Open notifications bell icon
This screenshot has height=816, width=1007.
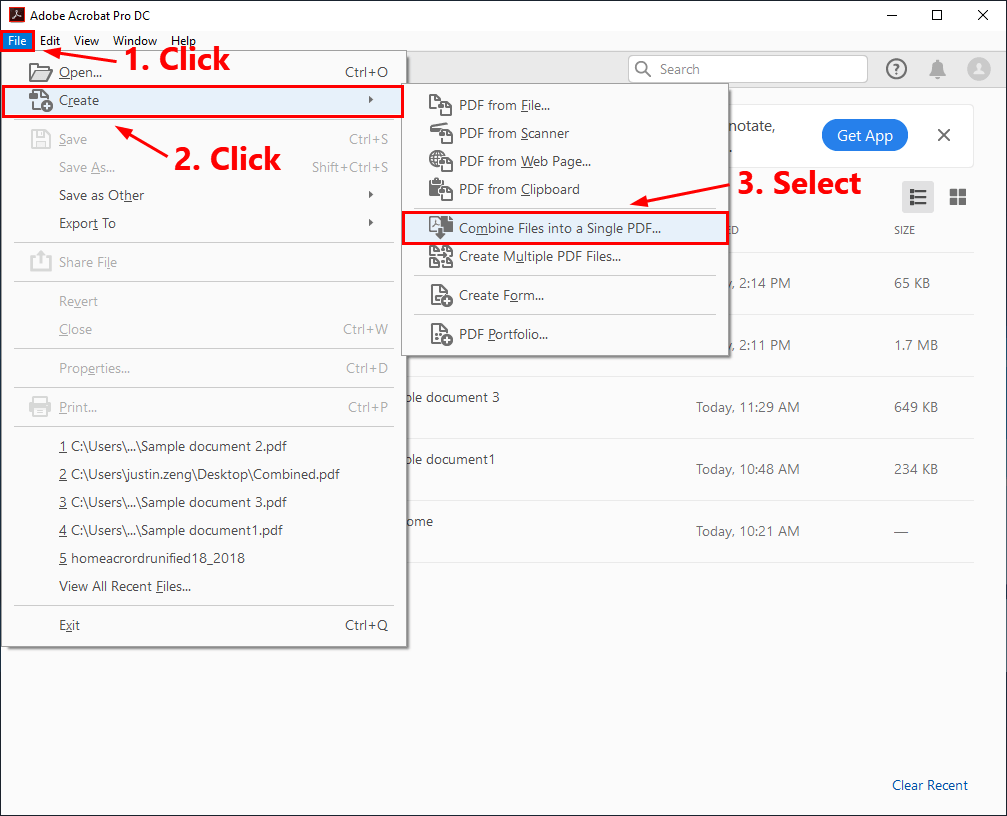coord(938,69)
